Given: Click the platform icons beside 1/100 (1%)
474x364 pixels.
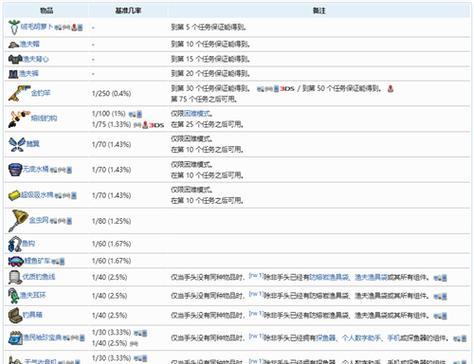Looking at the screenshot, I should [135, 114].
